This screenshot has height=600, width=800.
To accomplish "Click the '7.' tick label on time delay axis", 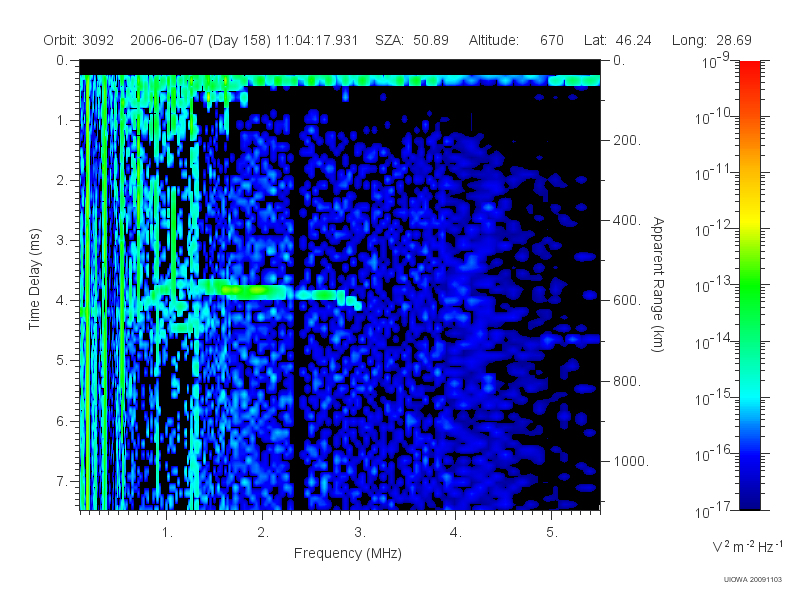I will pos(62,481).
